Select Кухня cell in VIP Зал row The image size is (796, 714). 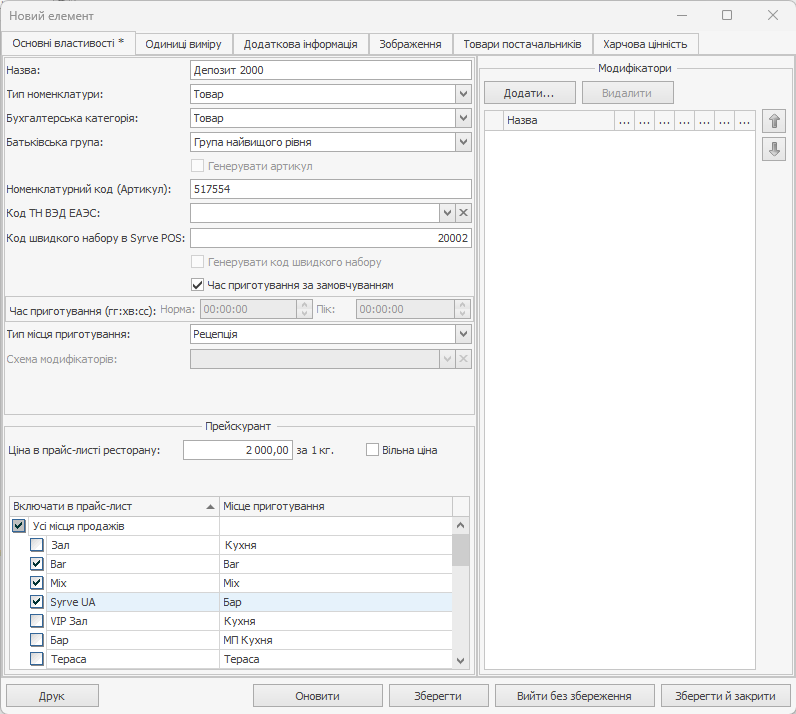pos(336,621)
